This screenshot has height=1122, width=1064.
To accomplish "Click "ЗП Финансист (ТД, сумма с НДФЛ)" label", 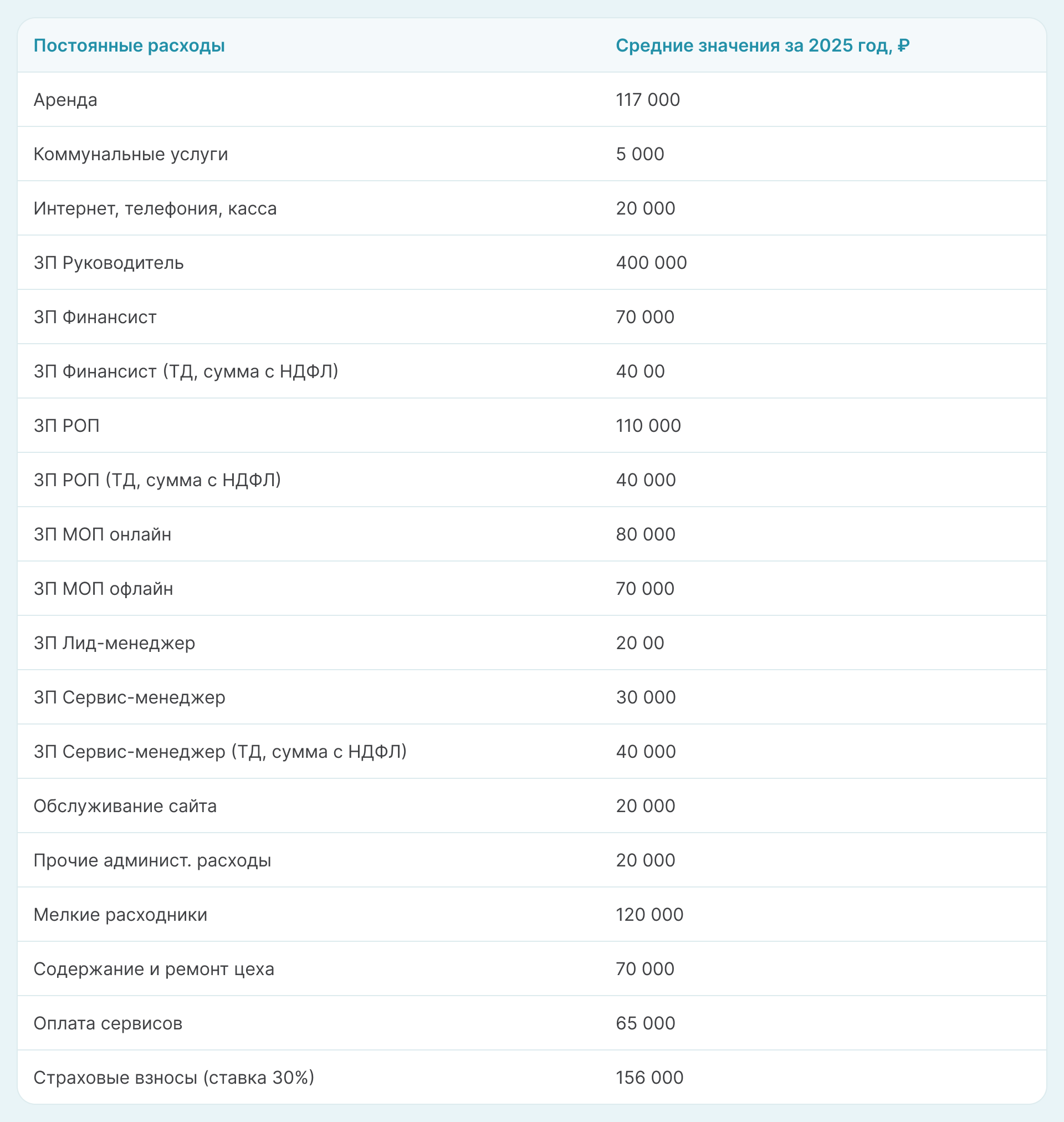I will coord(186,371).
